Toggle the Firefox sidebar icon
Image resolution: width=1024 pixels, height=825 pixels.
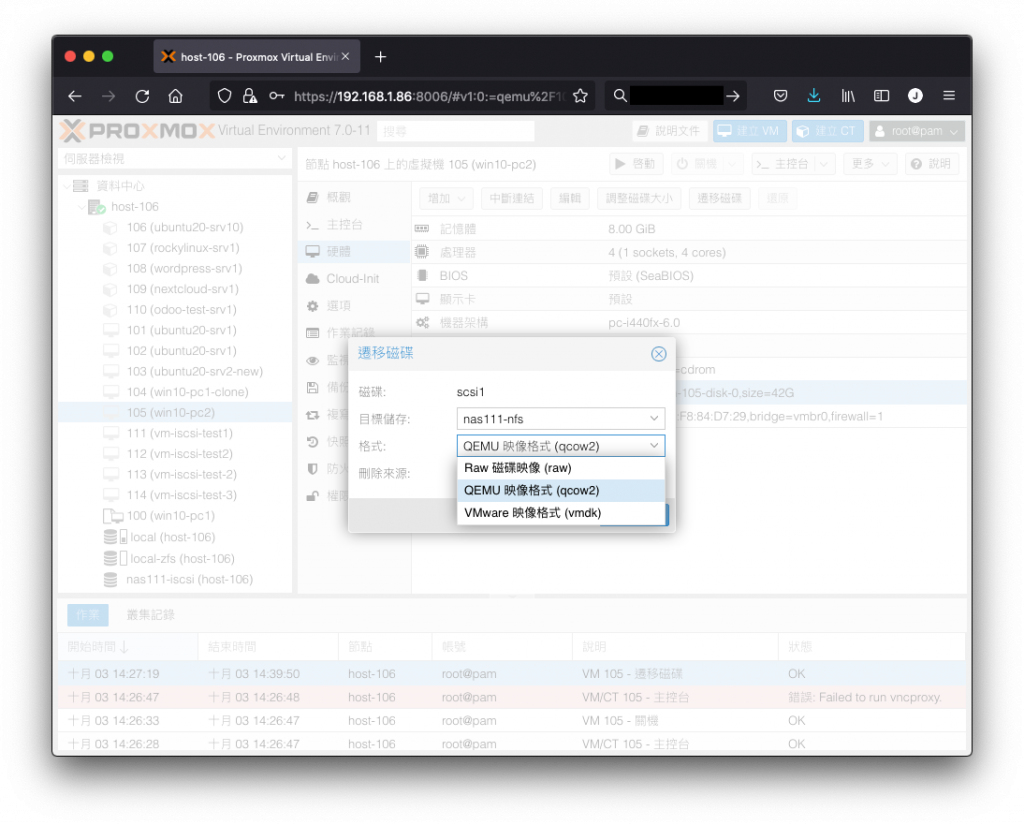(x=881, y=96)
